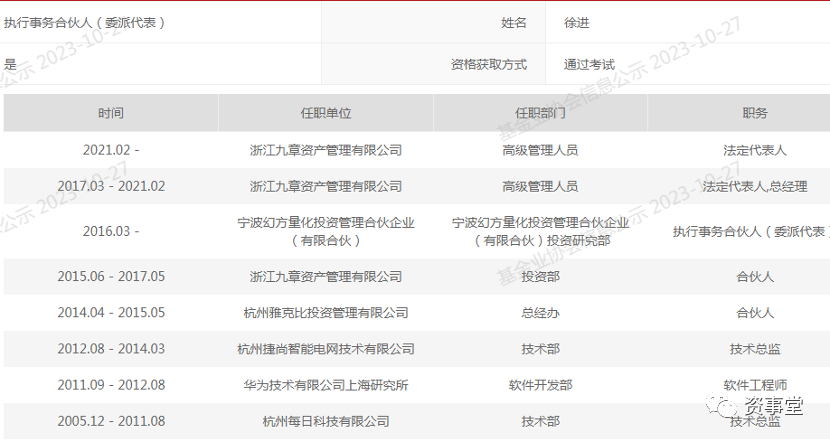Click the 时间 column header
Screen dimensions: 830x442
[x=111, y=113]
